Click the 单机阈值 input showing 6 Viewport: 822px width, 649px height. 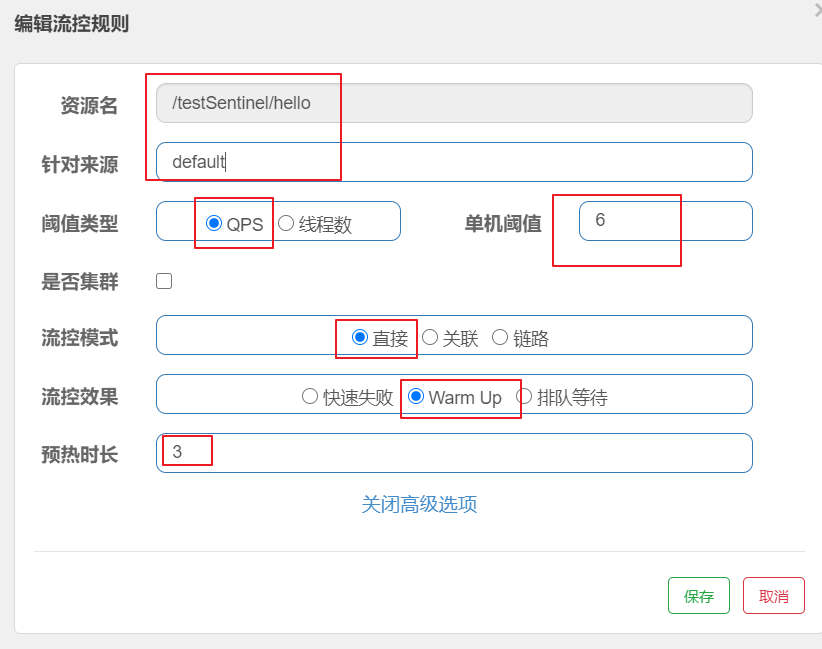(666, 221)
